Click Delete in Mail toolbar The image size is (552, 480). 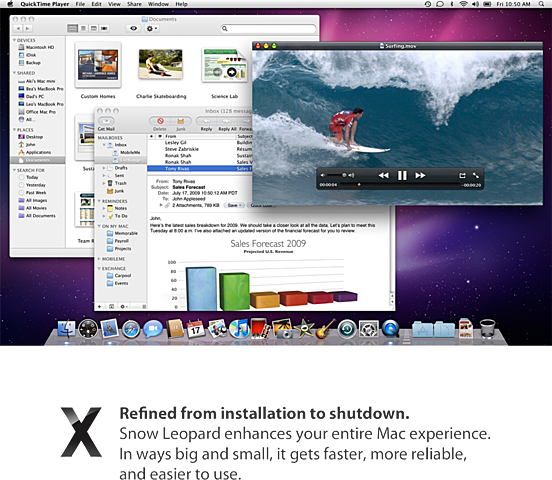click(160, 124)
